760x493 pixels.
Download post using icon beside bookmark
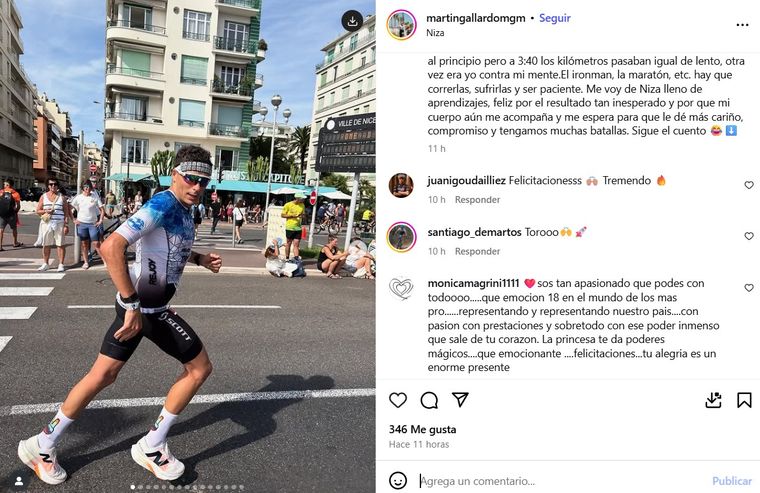(713, 400)
